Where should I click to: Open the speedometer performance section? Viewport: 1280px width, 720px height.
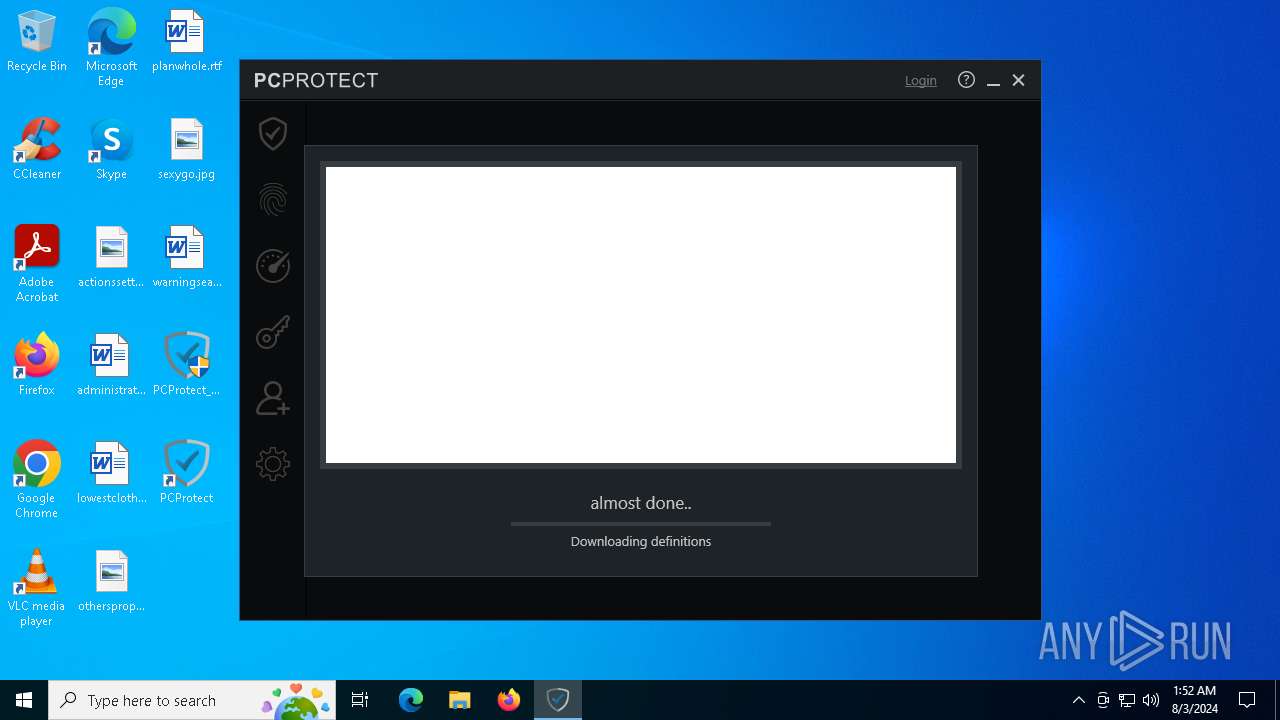click(x=273, y=266)
